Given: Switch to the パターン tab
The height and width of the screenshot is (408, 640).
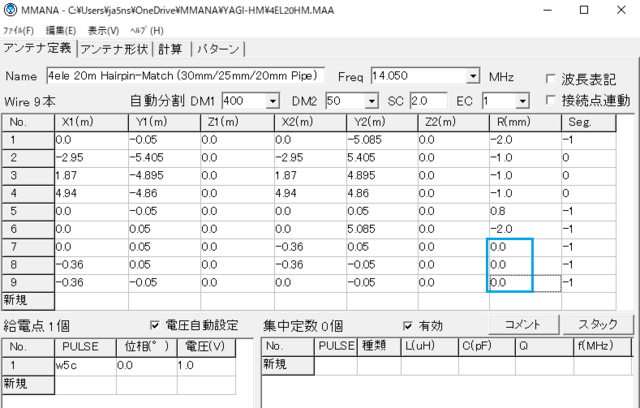Looking at the screenshot, I should click(x=217, y=49).
